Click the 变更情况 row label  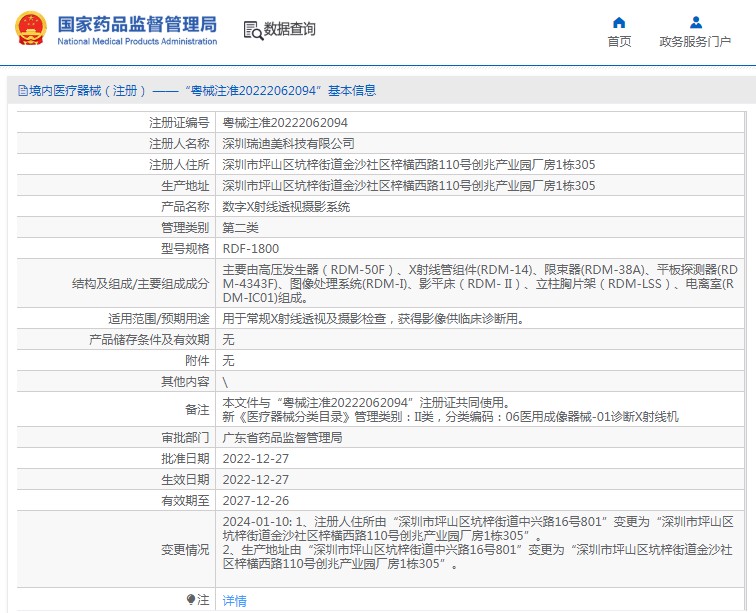[185, 550]
